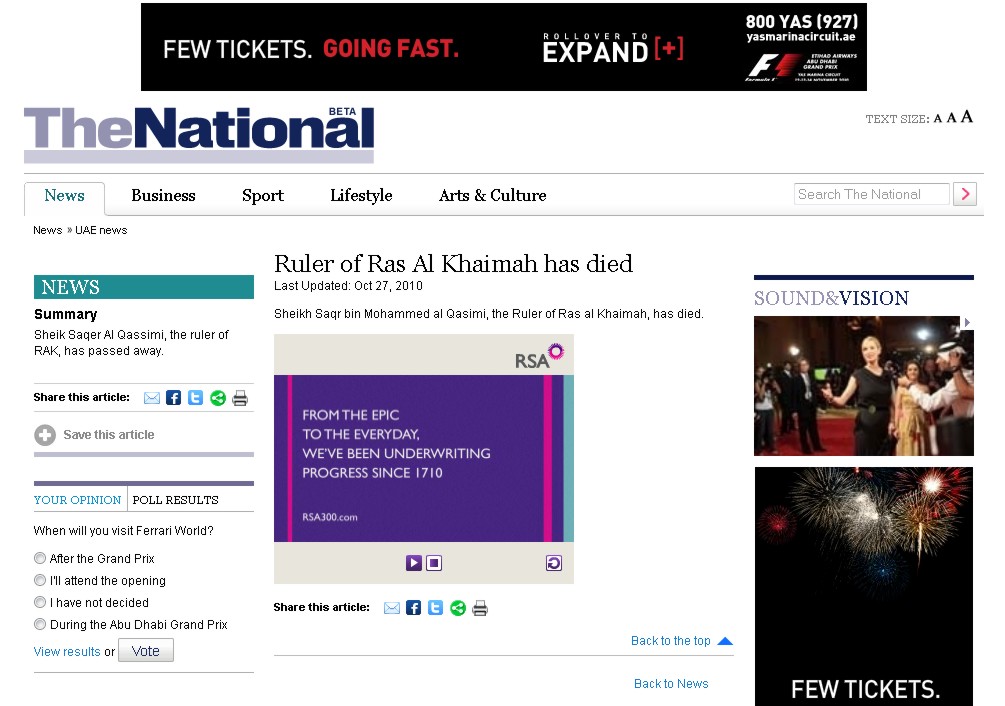1005x706 pixels.
Task: Open the Sport section
Action: tap(263, 195)
